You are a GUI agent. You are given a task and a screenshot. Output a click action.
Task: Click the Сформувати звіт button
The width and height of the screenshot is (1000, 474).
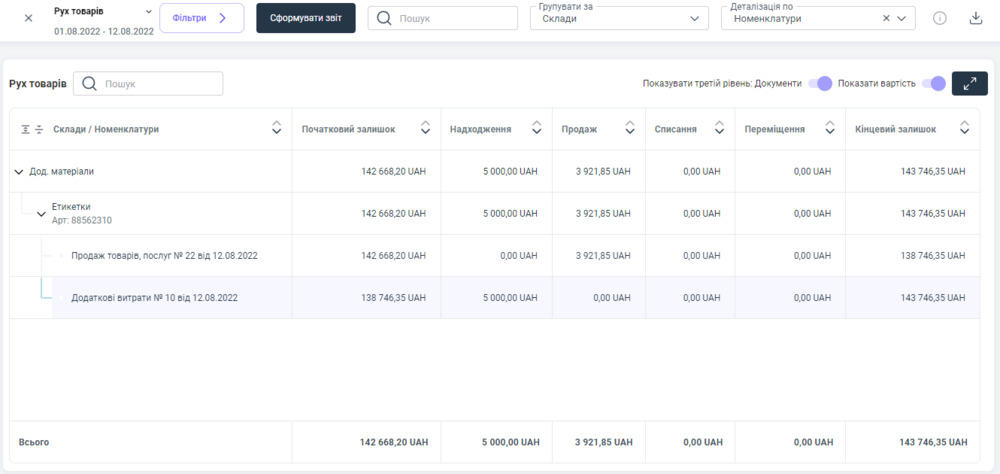tap(305, 18)
